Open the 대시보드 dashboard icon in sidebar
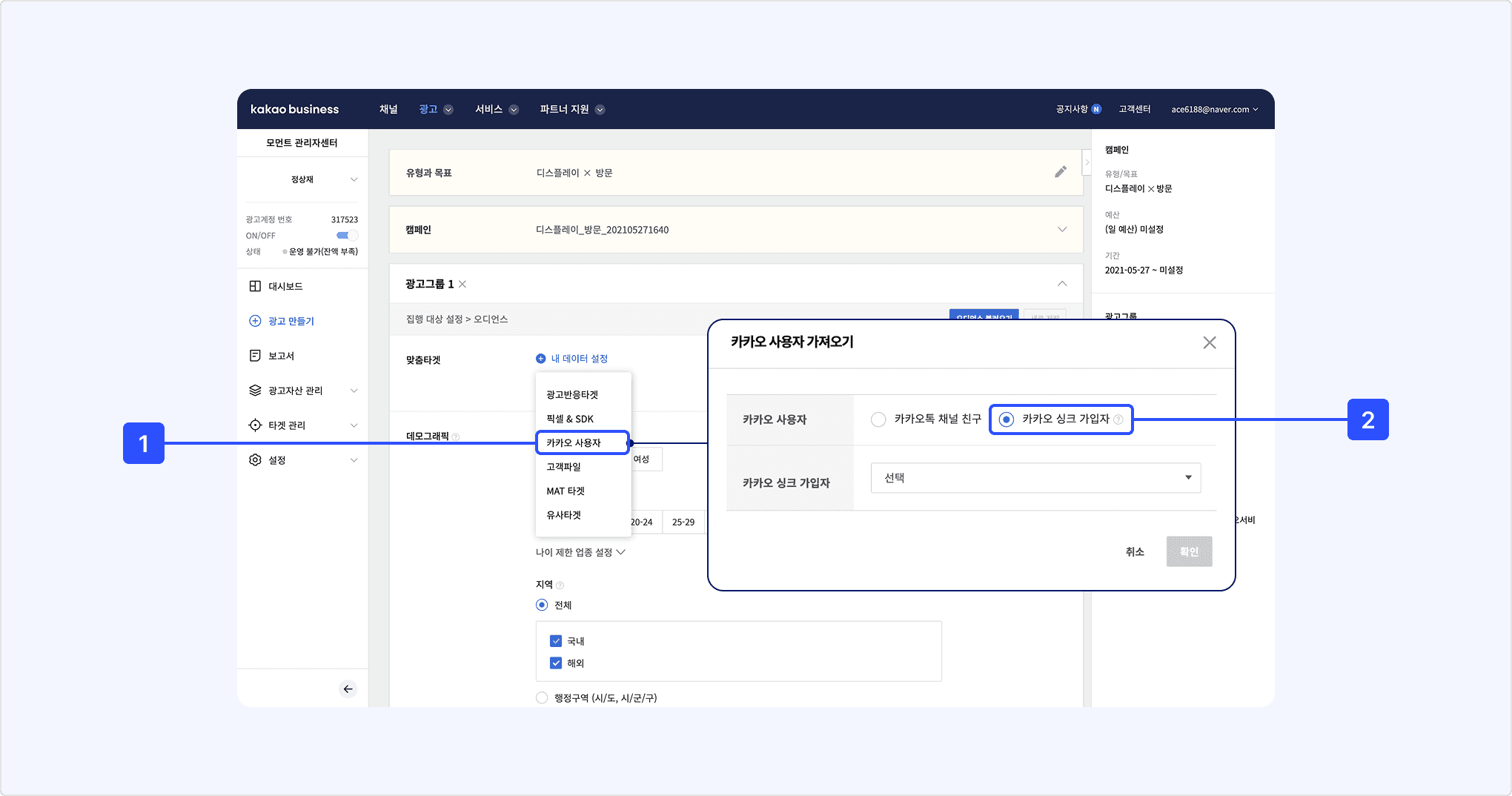 [x=255, y=286]
